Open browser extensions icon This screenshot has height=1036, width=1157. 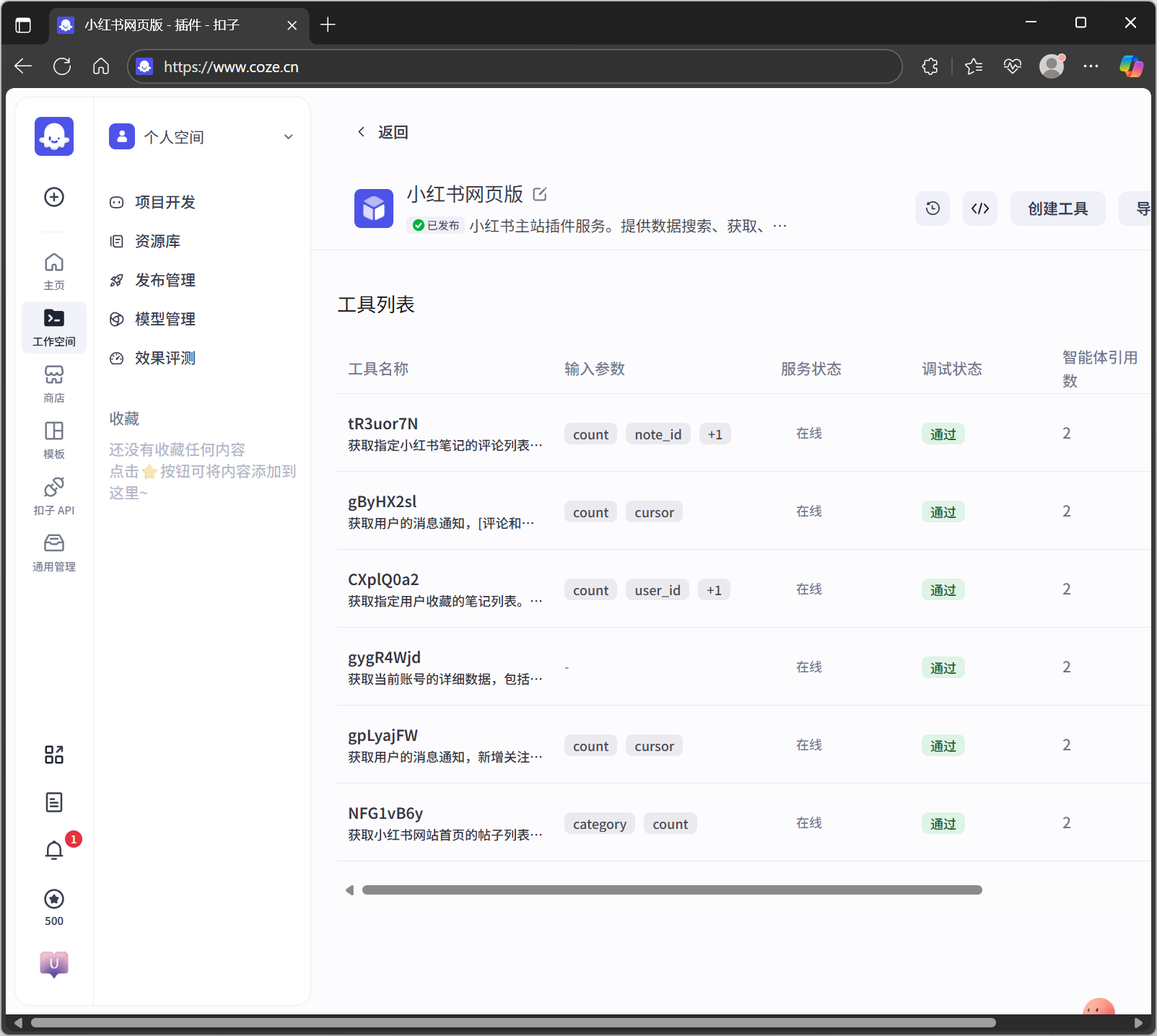[x=930, y=66]
